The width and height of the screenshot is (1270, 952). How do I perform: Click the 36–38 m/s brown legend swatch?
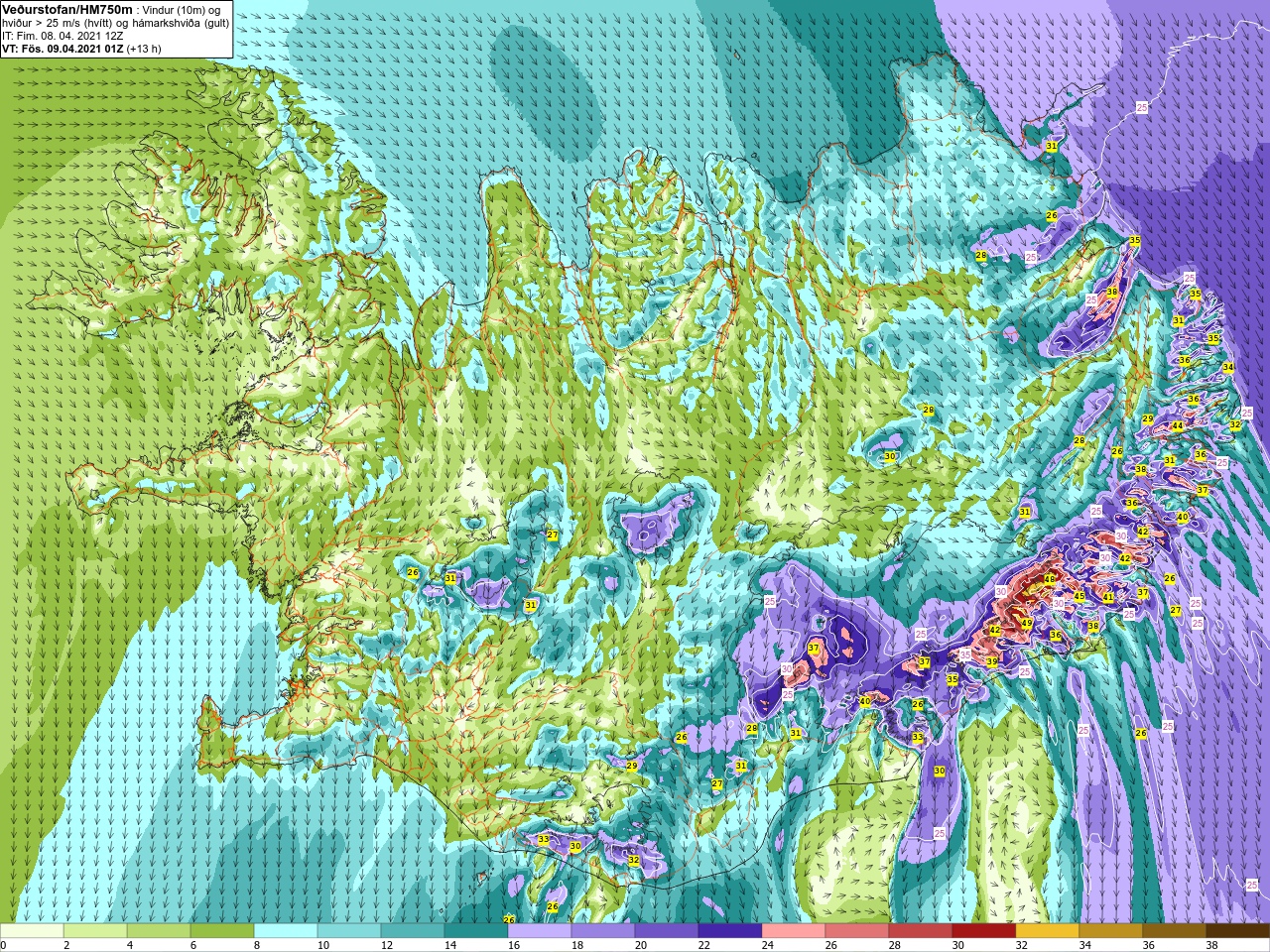pyautogui.click(x=1175, y=931)
